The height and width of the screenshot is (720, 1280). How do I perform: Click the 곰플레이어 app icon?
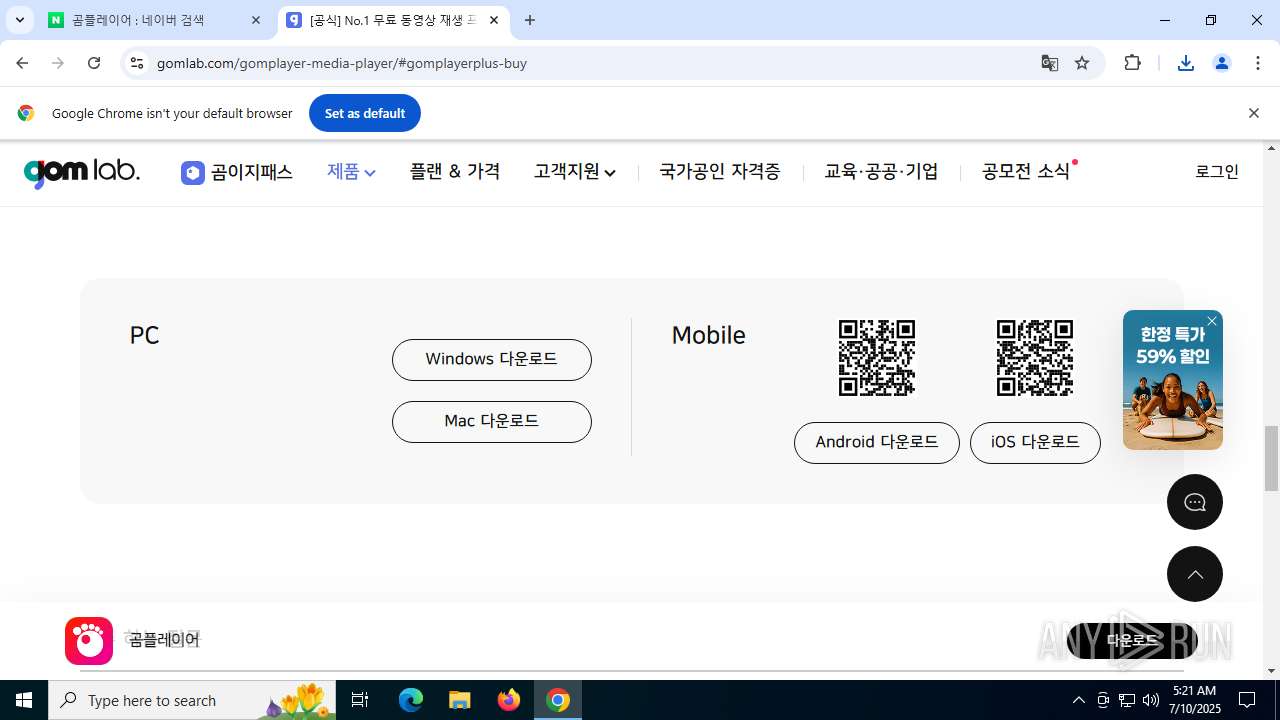pos(89,641)
